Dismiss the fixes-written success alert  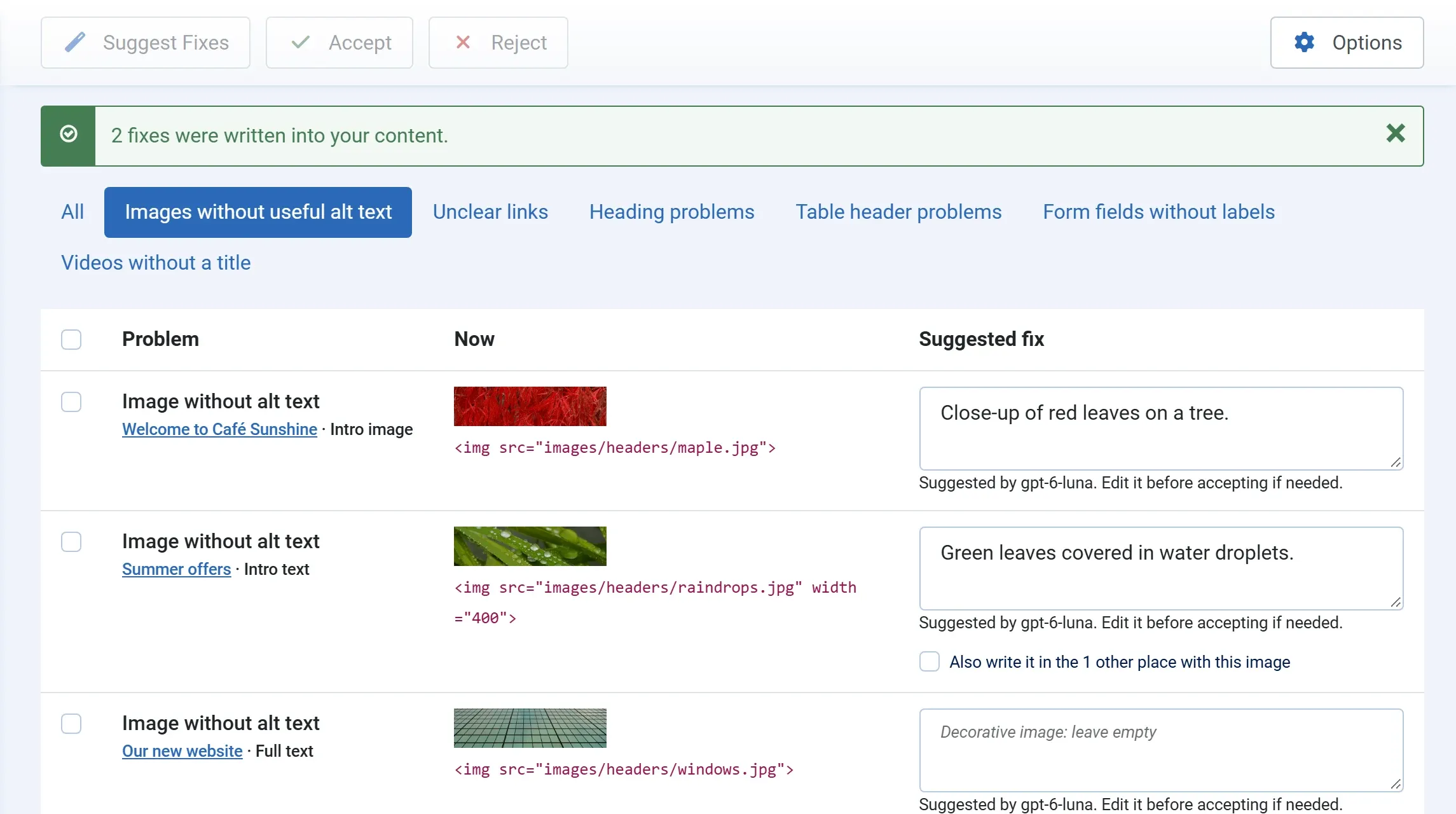point(1396,134)
